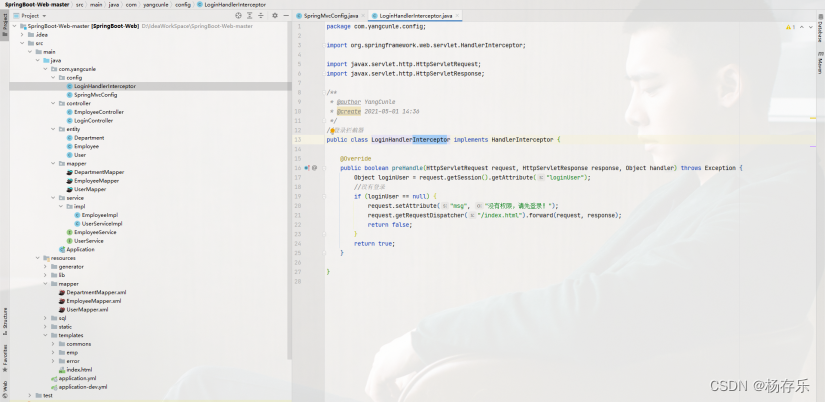Image resolution: width=825 pixels, height=402 pixels.
Task: Toggle the Project tool window side tab
Action: (5, 25)
